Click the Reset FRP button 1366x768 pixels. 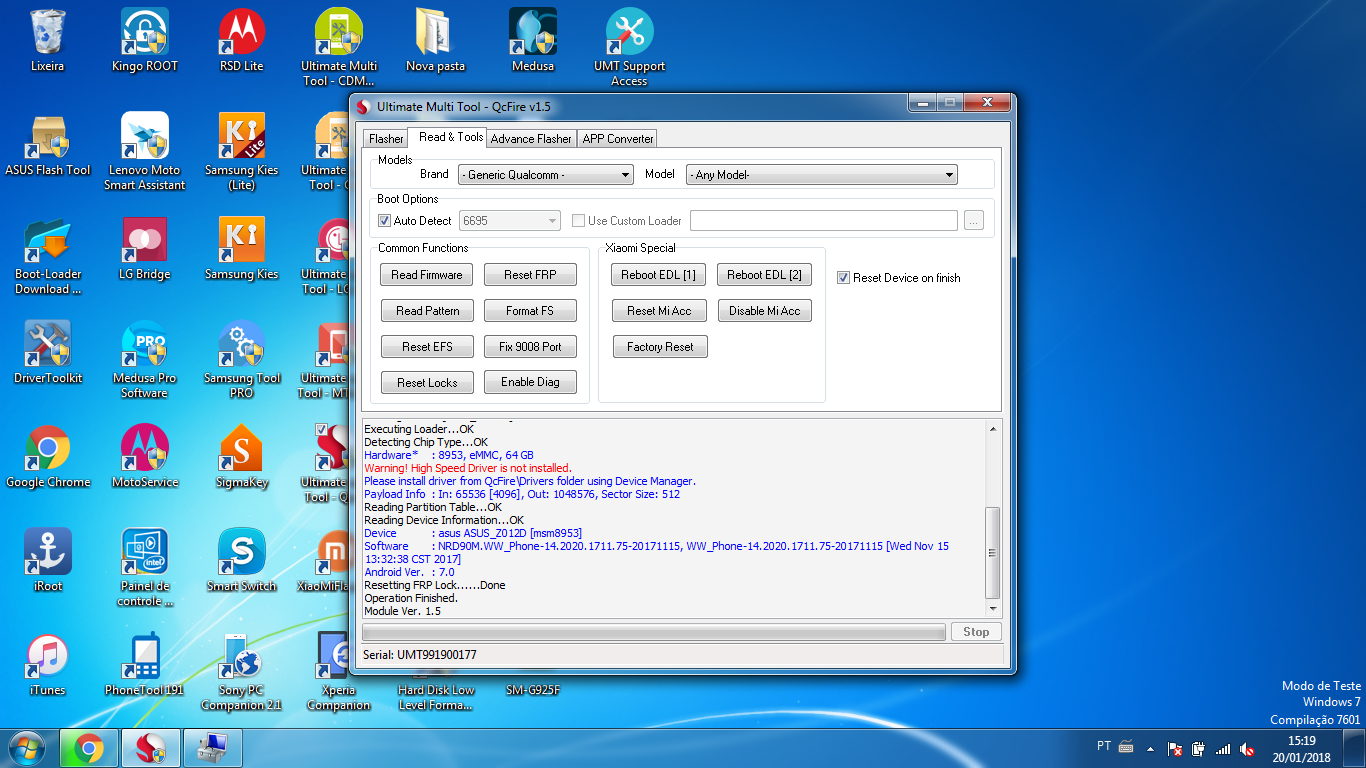pos(530,275)
